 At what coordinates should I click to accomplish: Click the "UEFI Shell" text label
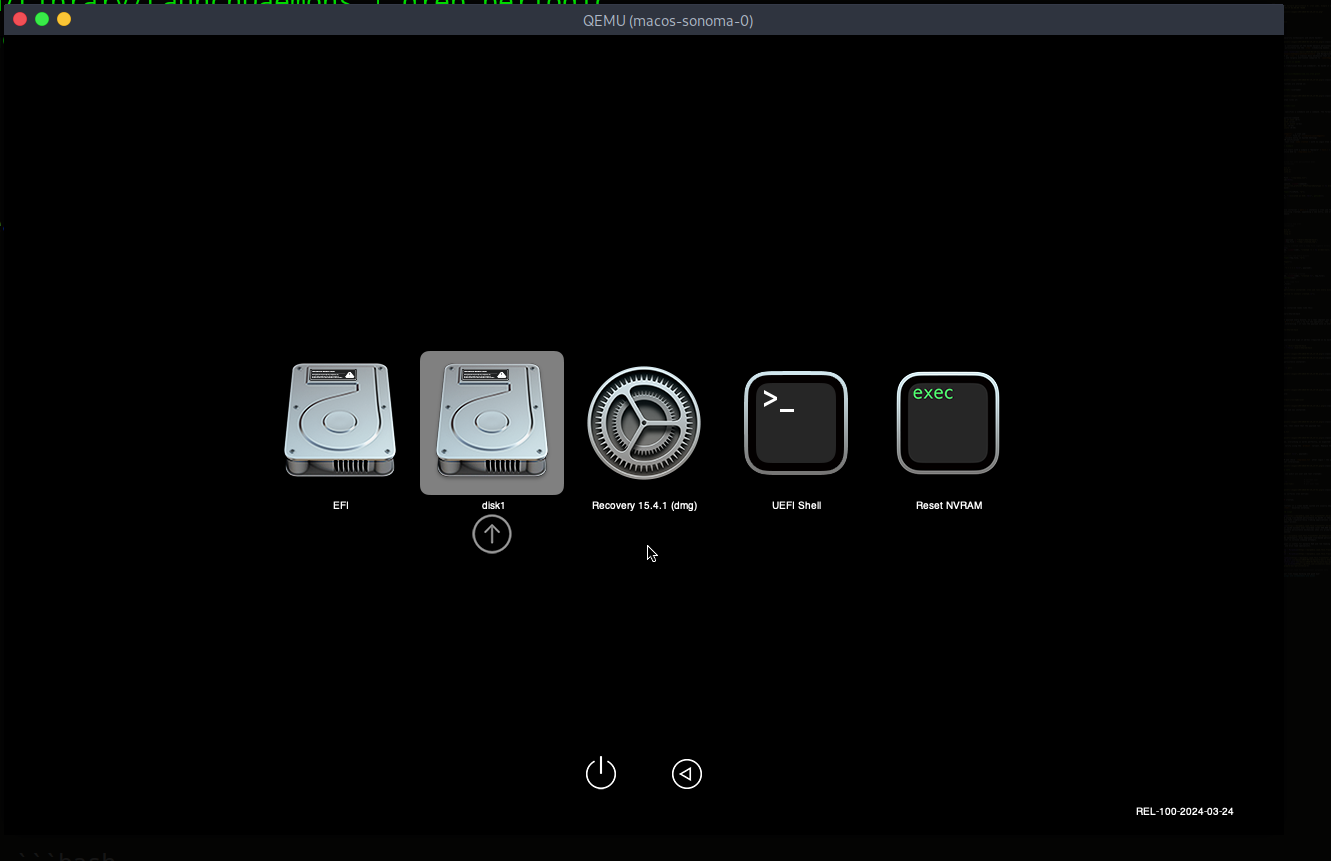coord(796,506)
